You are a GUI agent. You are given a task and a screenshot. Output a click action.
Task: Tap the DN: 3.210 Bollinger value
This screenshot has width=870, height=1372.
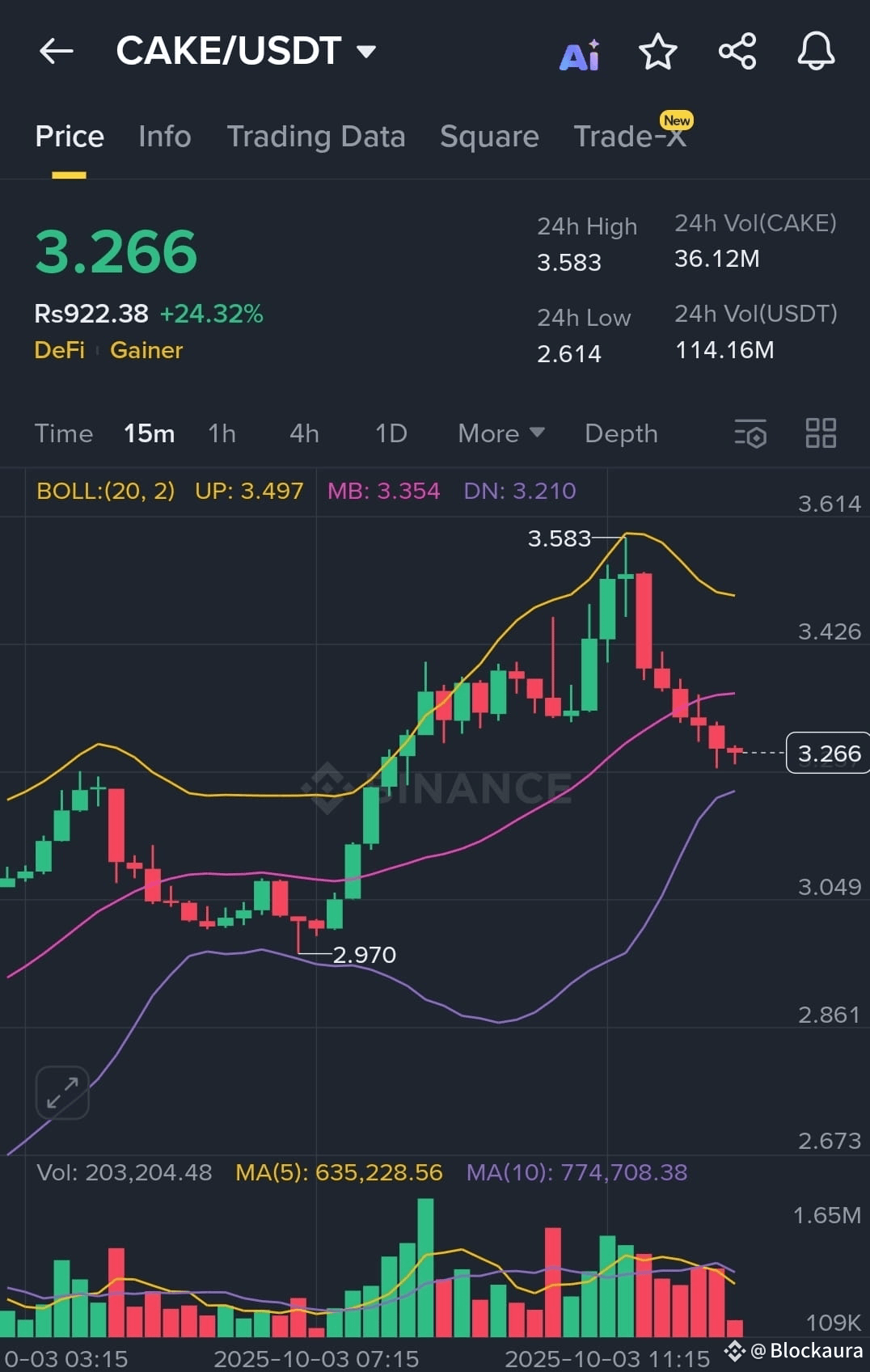(520, 491)
